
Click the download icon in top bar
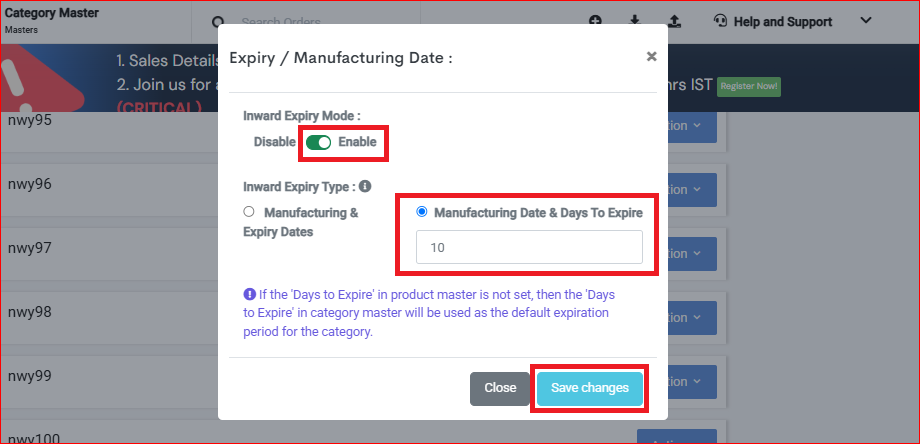pos(634,21)
